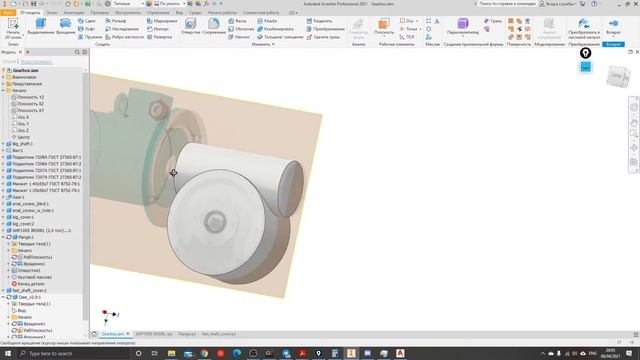Open the Autodesk Inventor taskbar icon
This screenshot has width=640, height=360.
[351, 353]
